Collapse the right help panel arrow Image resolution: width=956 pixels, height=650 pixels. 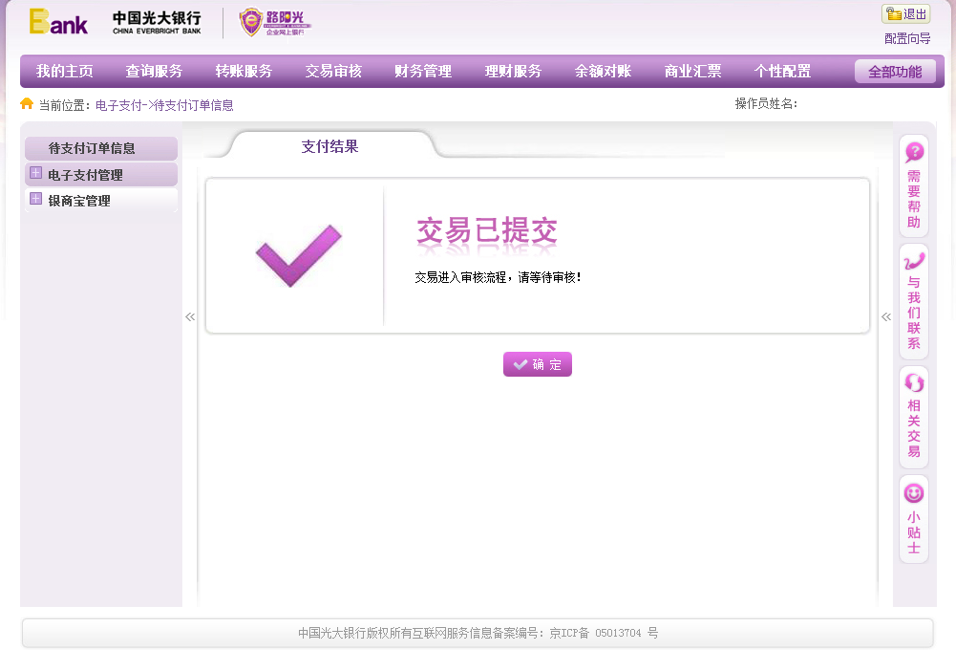(886, 316)
